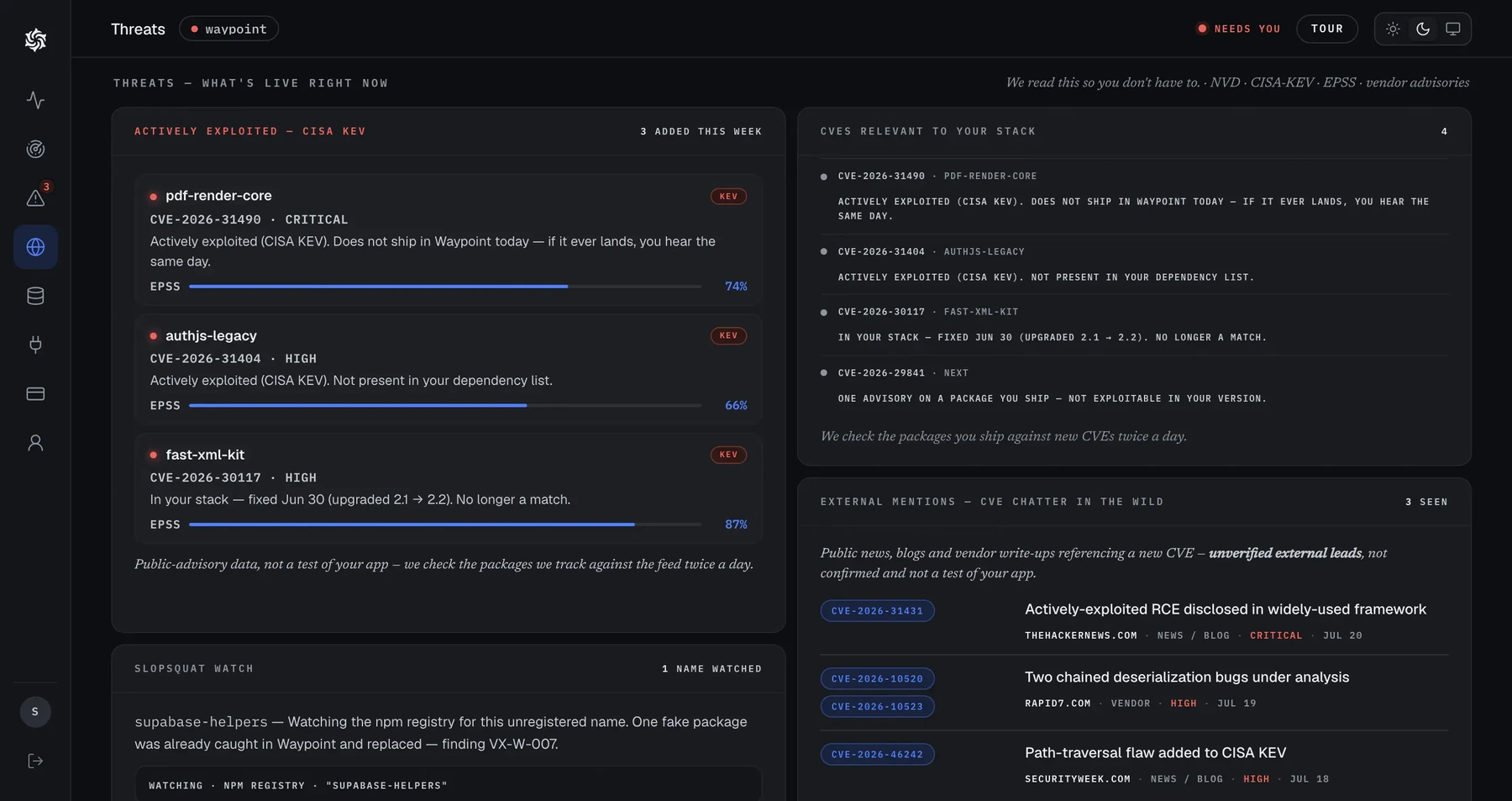Image resolution: width=1512 pixels, height=801 pixels.
Task: Open the plug integrations sidebar icon
Action: [35, 345]
